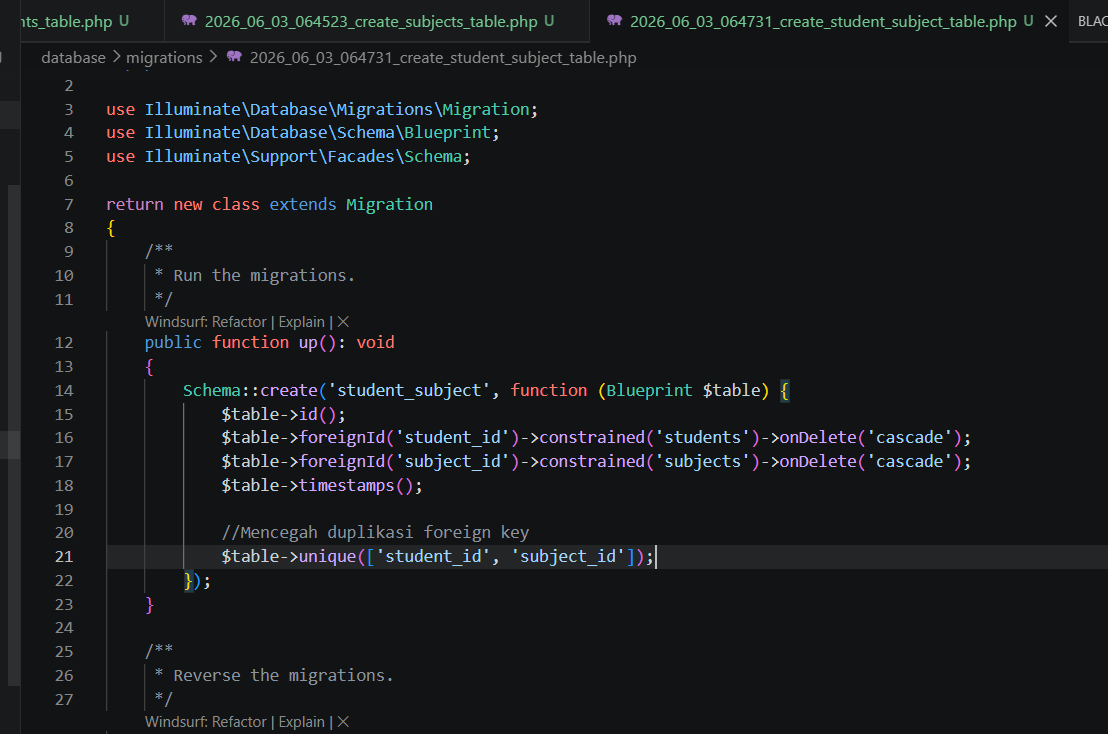Image resolution: width=1108 pixels, height=734 pixels.
Task: Click the up function name
Action: point(308,343)
